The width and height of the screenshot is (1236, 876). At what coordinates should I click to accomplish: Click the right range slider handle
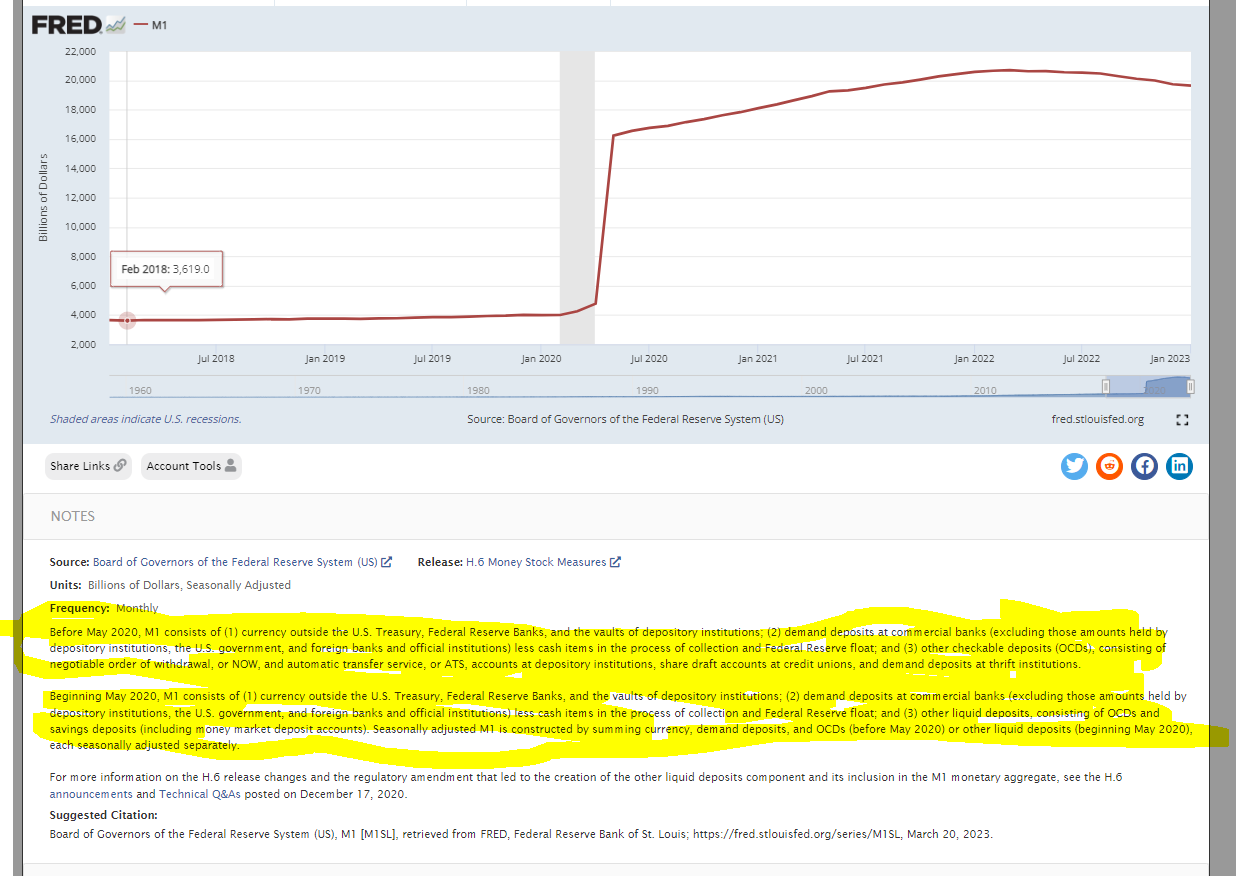[x=1190, y=386]
